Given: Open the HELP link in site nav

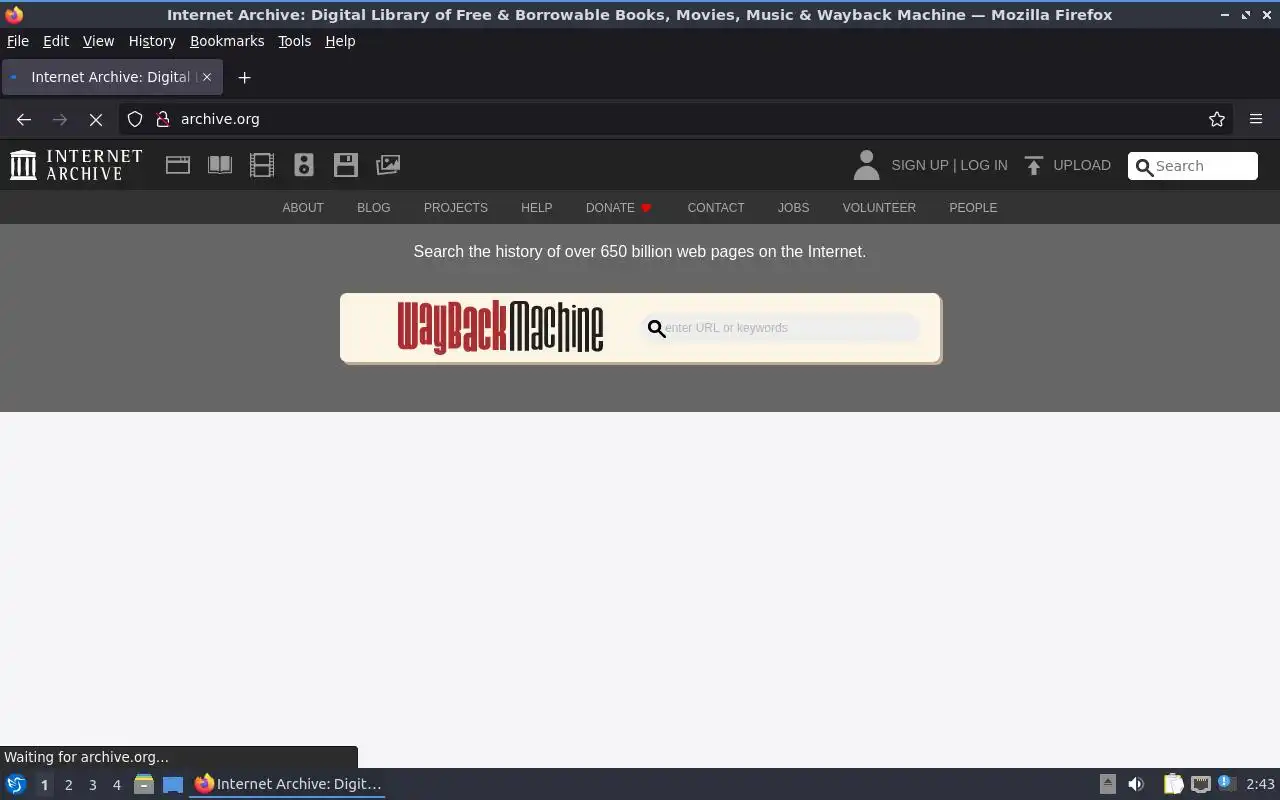Looking at the screenshot, I should [x=537, y=208].
